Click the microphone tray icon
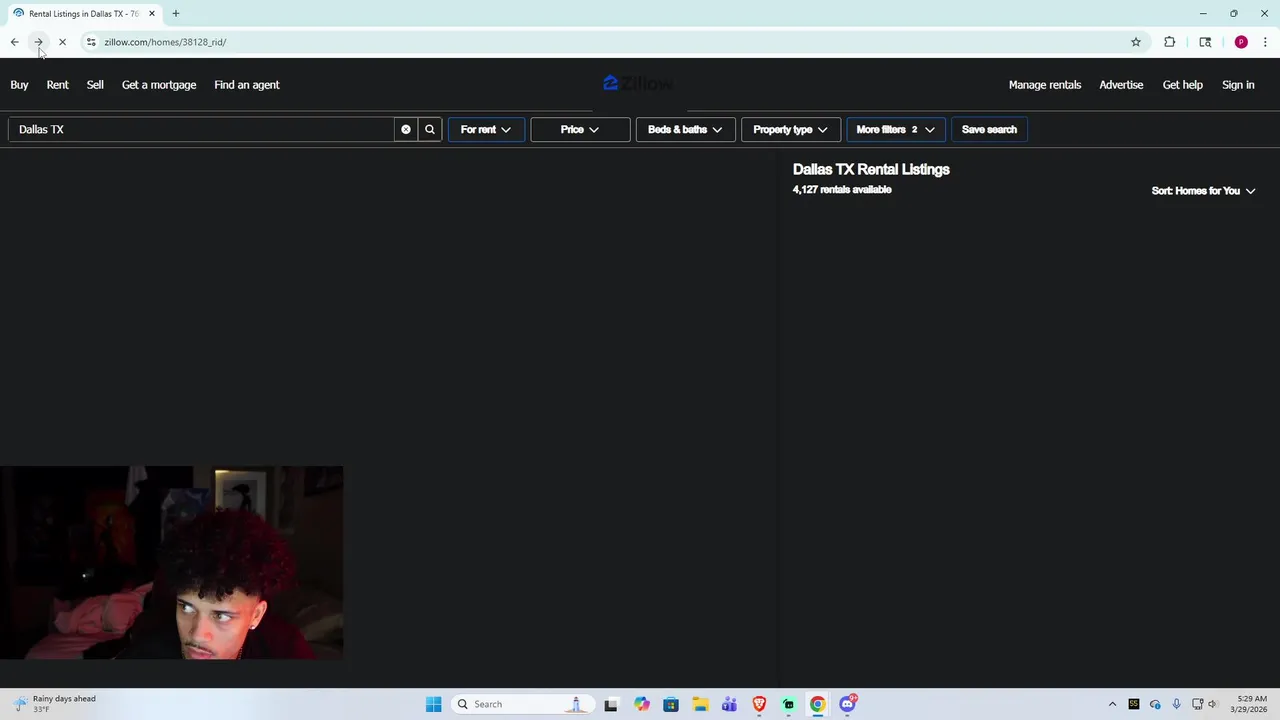The image size is (1280, 720). click(x=1176, y=704)
